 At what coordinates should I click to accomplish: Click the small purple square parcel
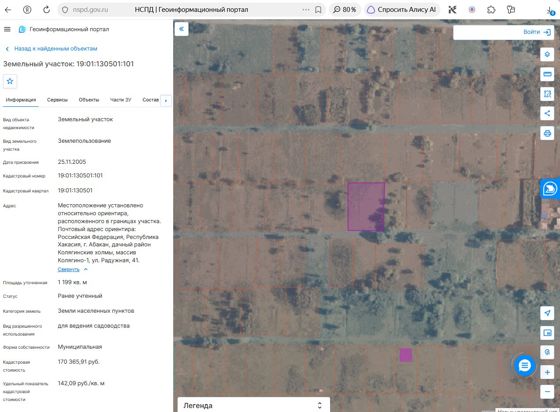pos(406,355)
